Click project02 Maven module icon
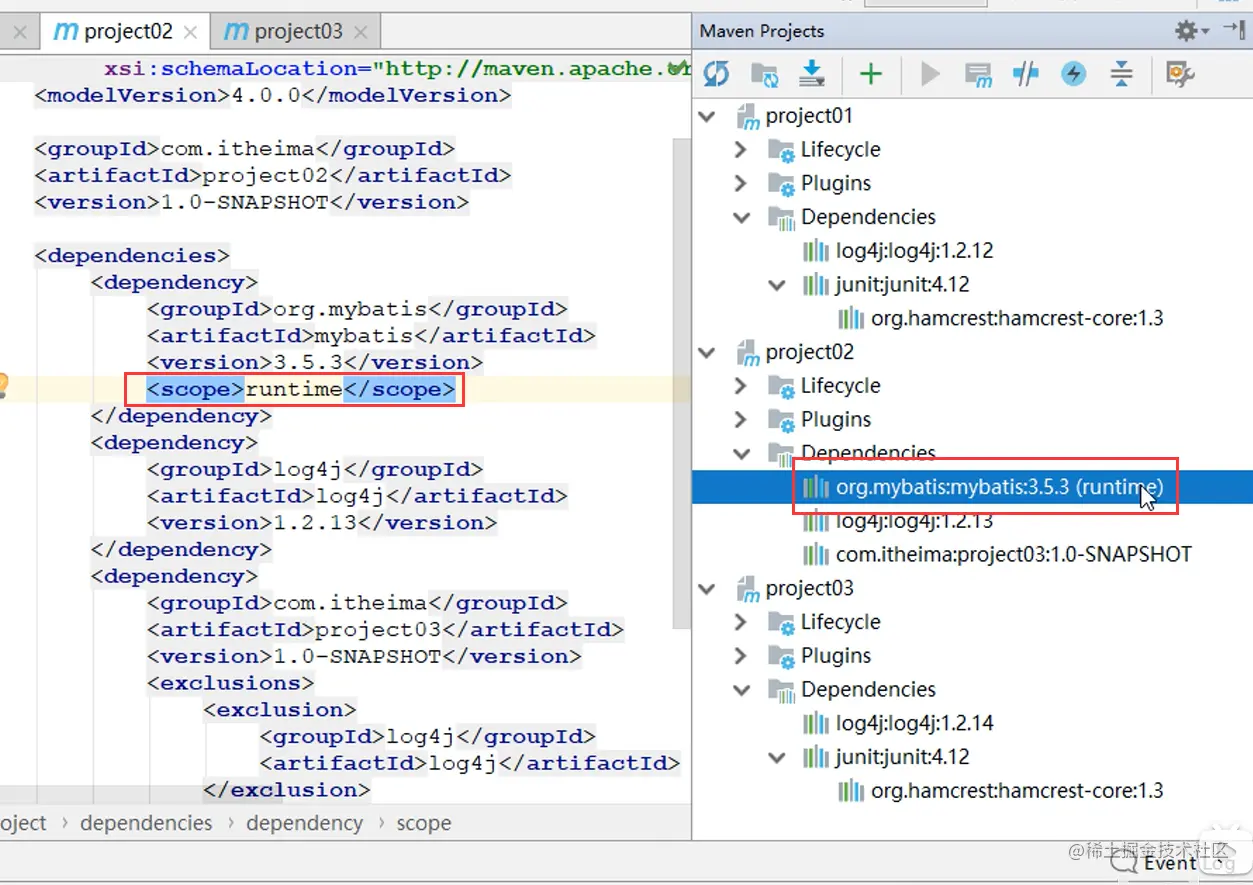This screenshot has height=885, width=1253. click(x=749, y=353)
